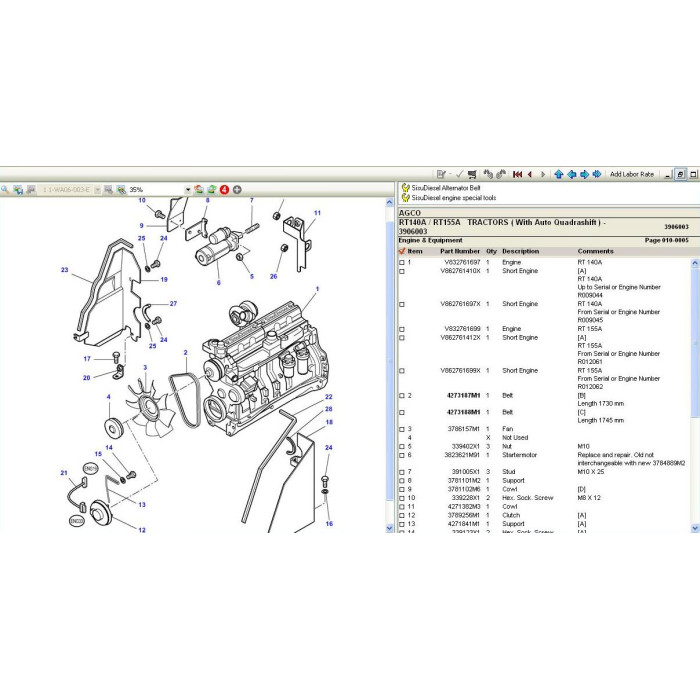Open the drawing selector 1 1-WA06-003-E dropdown

[x=97, y=190]
